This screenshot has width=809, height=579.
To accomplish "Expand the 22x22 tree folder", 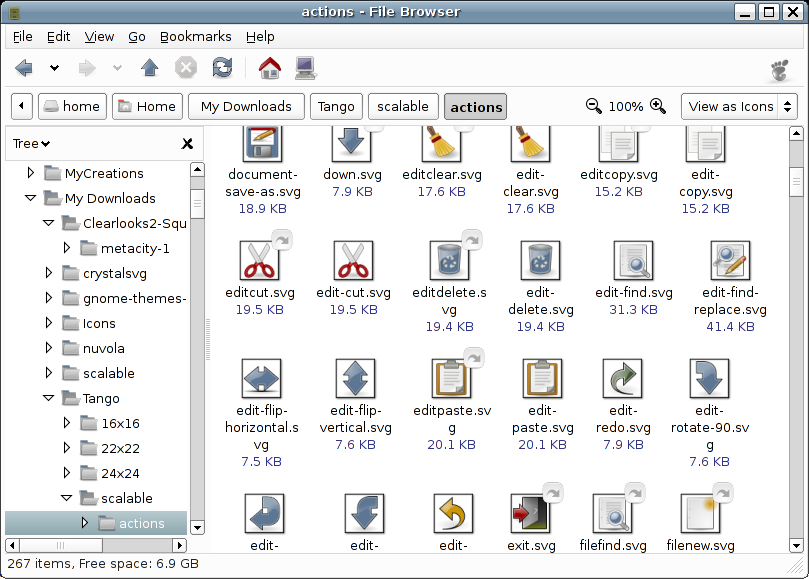I will (x=67, y=448).
